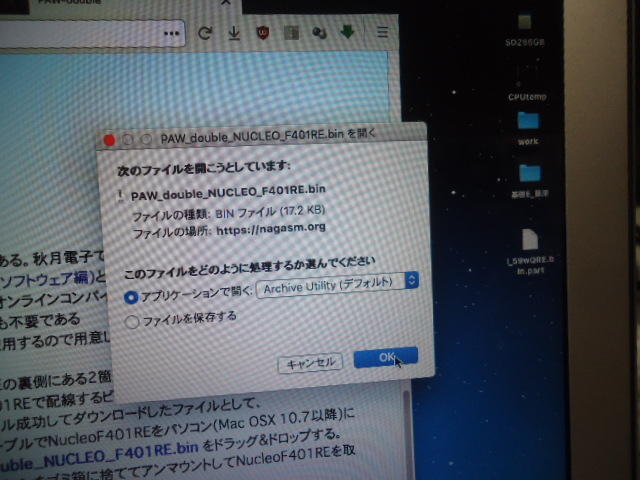Click the webpage vertical scrollbar
The image size is (640, 480).
click(x=406, y=433)
